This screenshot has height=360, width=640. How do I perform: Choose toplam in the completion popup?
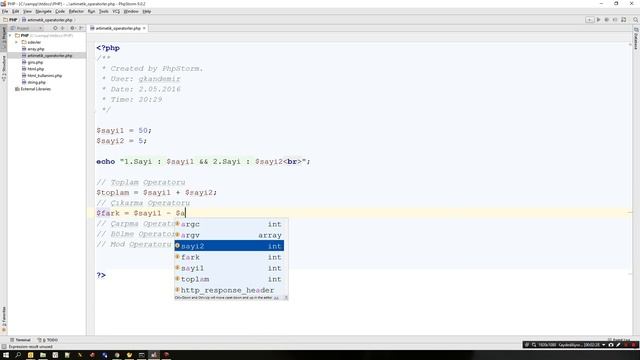pos(229,279)
